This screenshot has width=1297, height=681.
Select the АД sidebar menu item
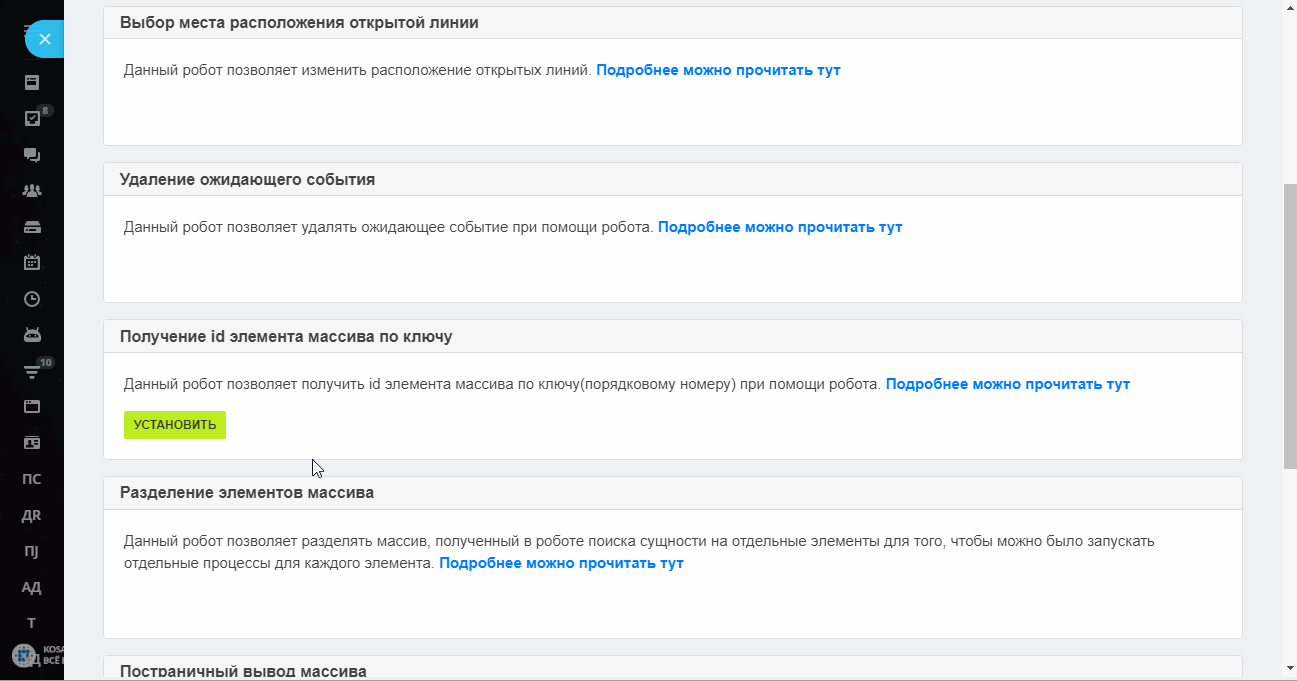click(32, 587)
